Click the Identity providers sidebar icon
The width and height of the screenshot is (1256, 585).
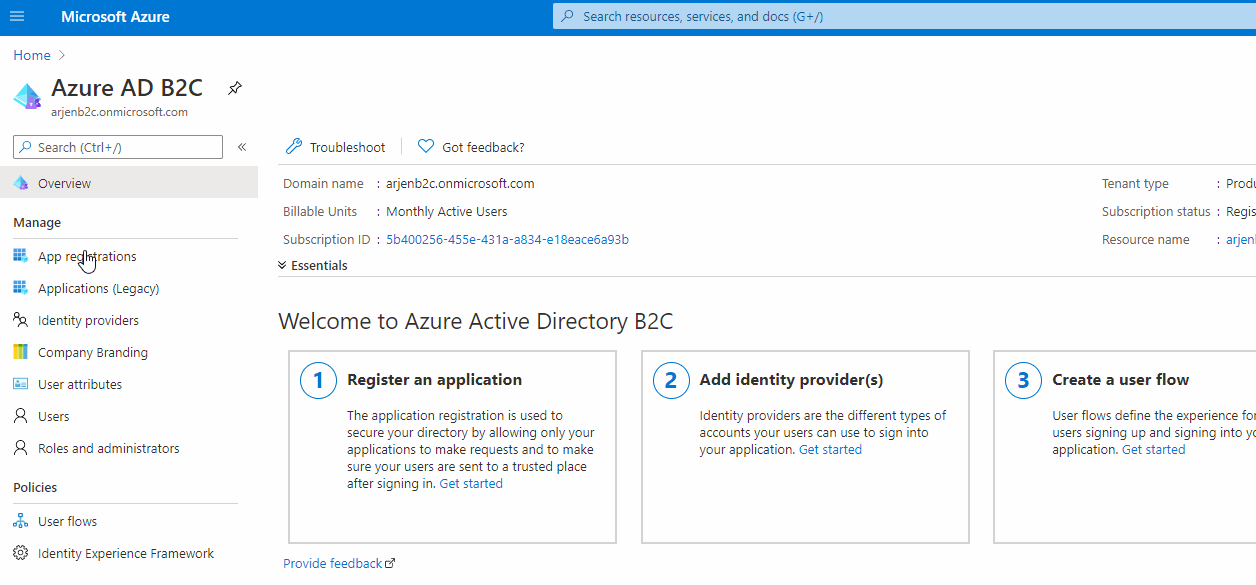point(20,320)
